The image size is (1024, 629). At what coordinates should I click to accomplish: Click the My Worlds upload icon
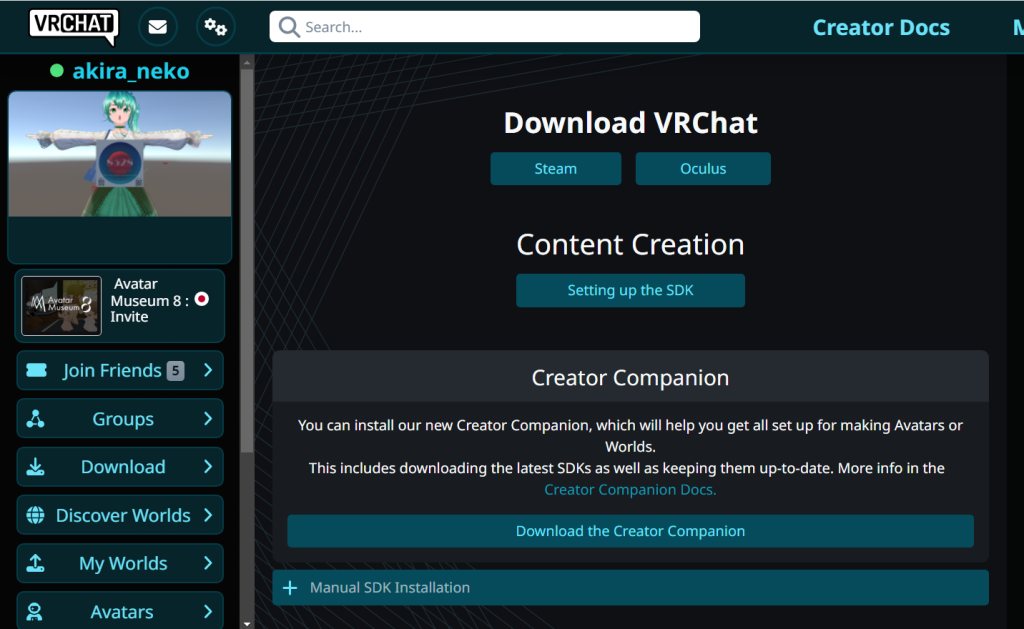(35, 563)
